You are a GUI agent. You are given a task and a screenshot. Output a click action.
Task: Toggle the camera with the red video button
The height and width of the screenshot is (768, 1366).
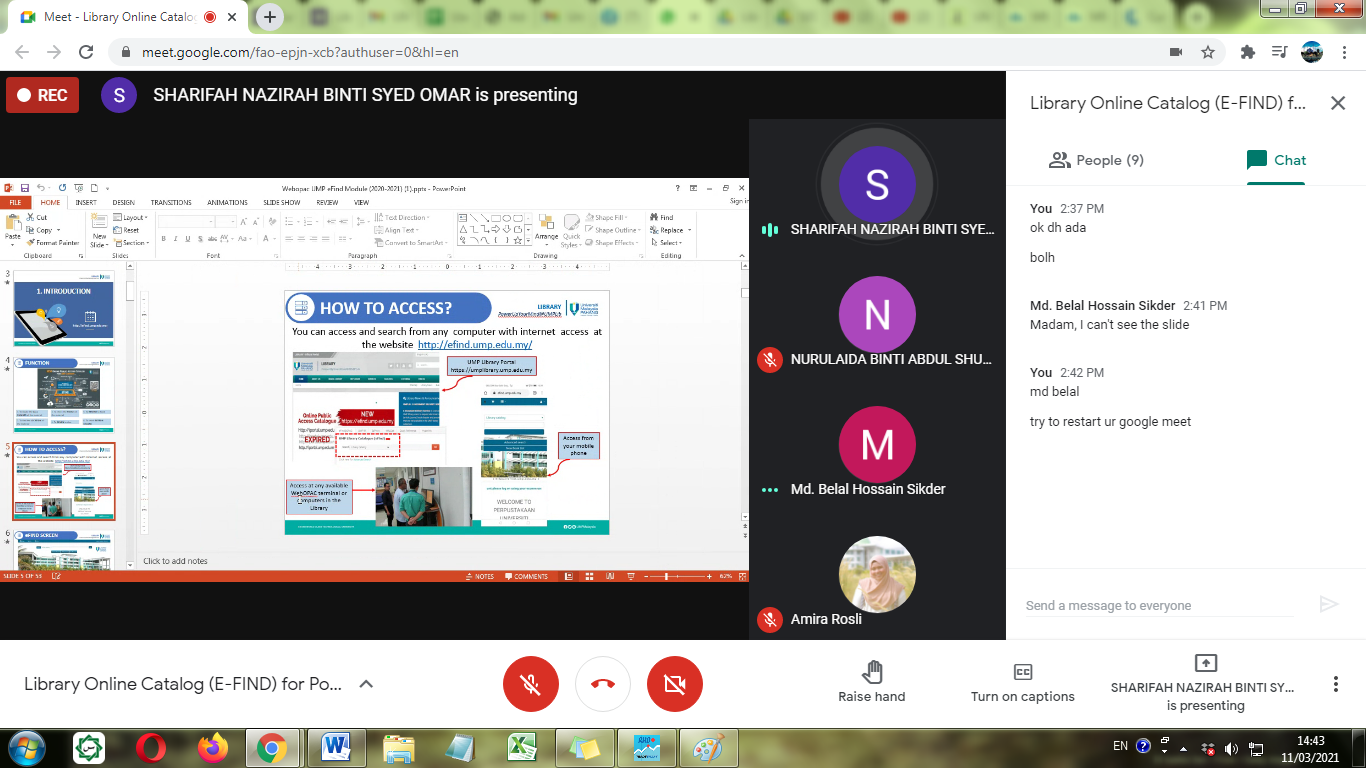tap(675, 685)
